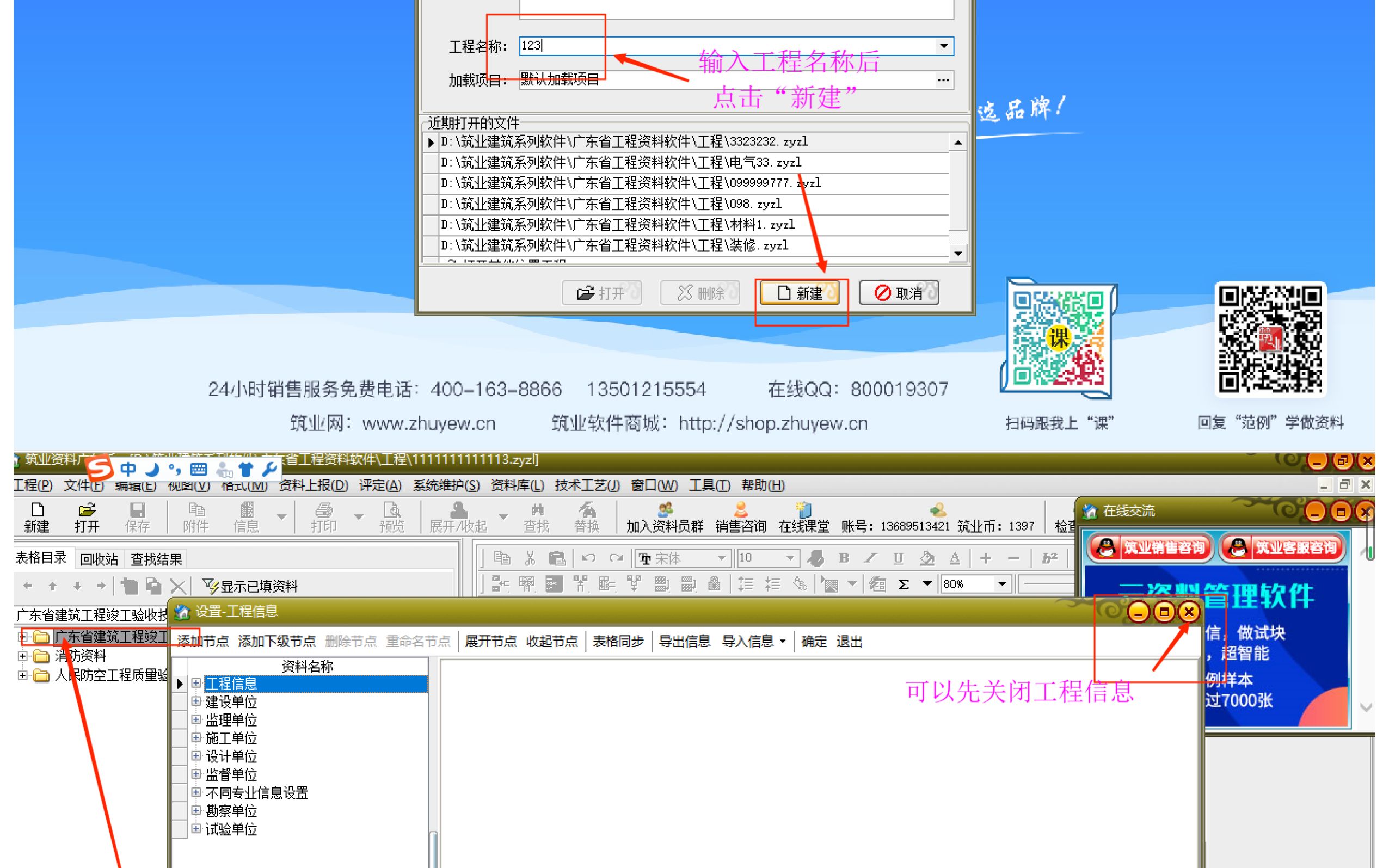The image size is (1389, 868).
Task: Click the Sogou input method S logo
Action: 101,468
